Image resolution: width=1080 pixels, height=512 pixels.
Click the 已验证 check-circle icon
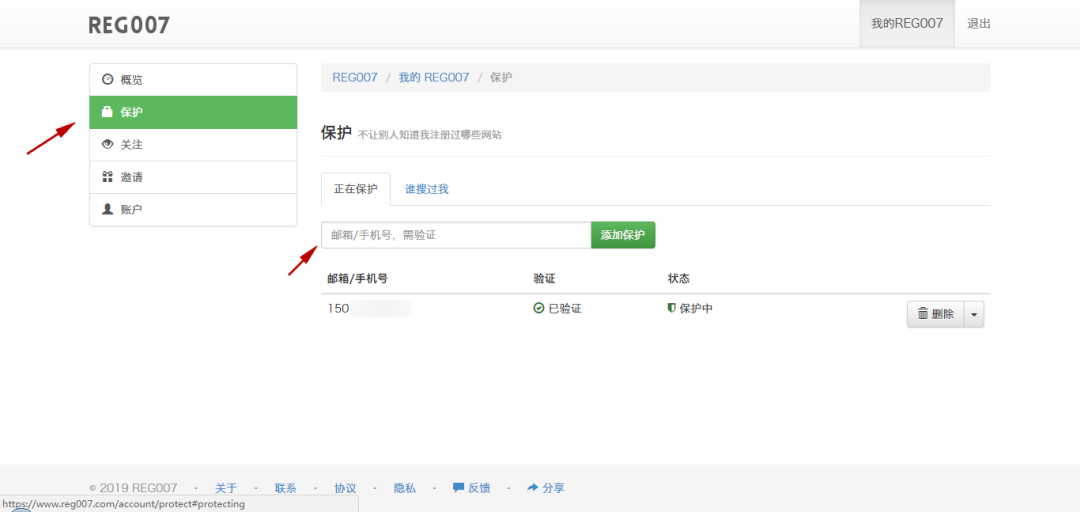tap(539, 309)
